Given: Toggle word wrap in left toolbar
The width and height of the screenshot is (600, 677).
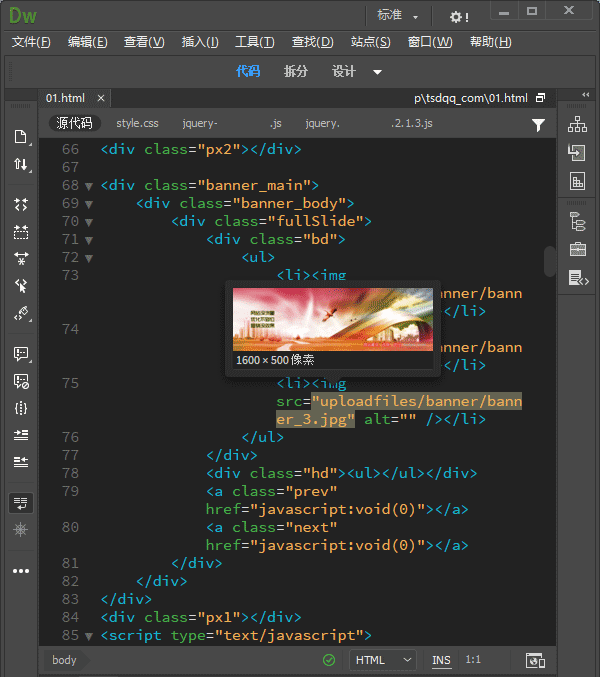Looking at the screenshot, I should (20, 502).
